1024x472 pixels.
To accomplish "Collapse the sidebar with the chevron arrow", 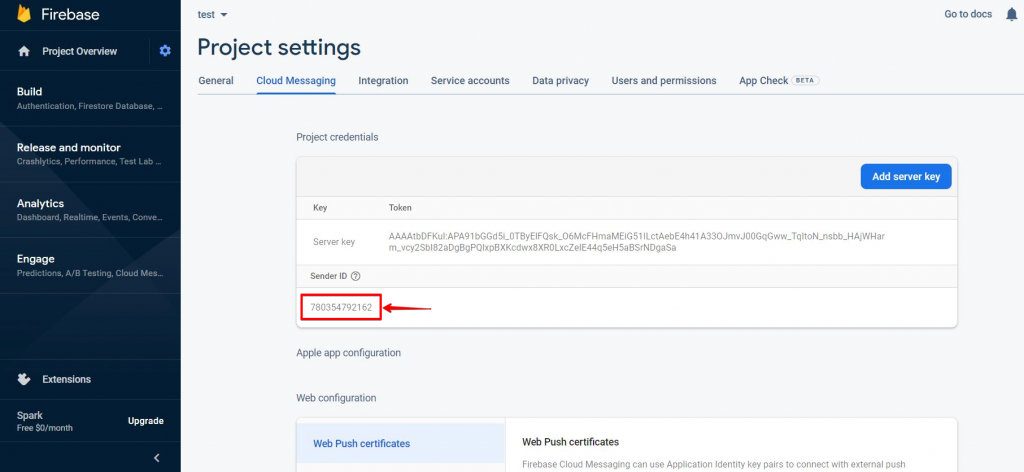I will point(157,458).
